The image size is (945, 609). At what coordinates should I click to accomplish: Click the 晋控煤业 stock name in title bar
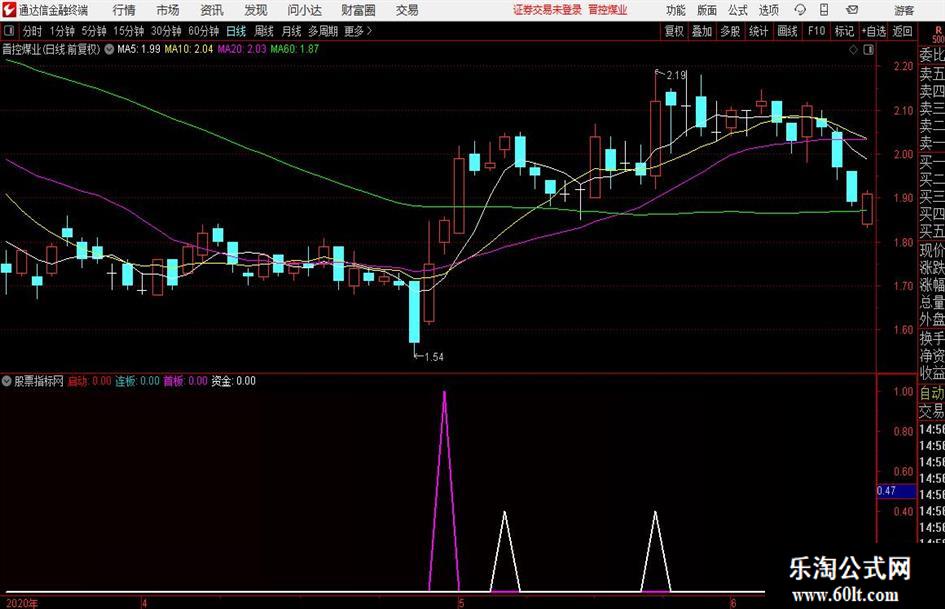608,10
